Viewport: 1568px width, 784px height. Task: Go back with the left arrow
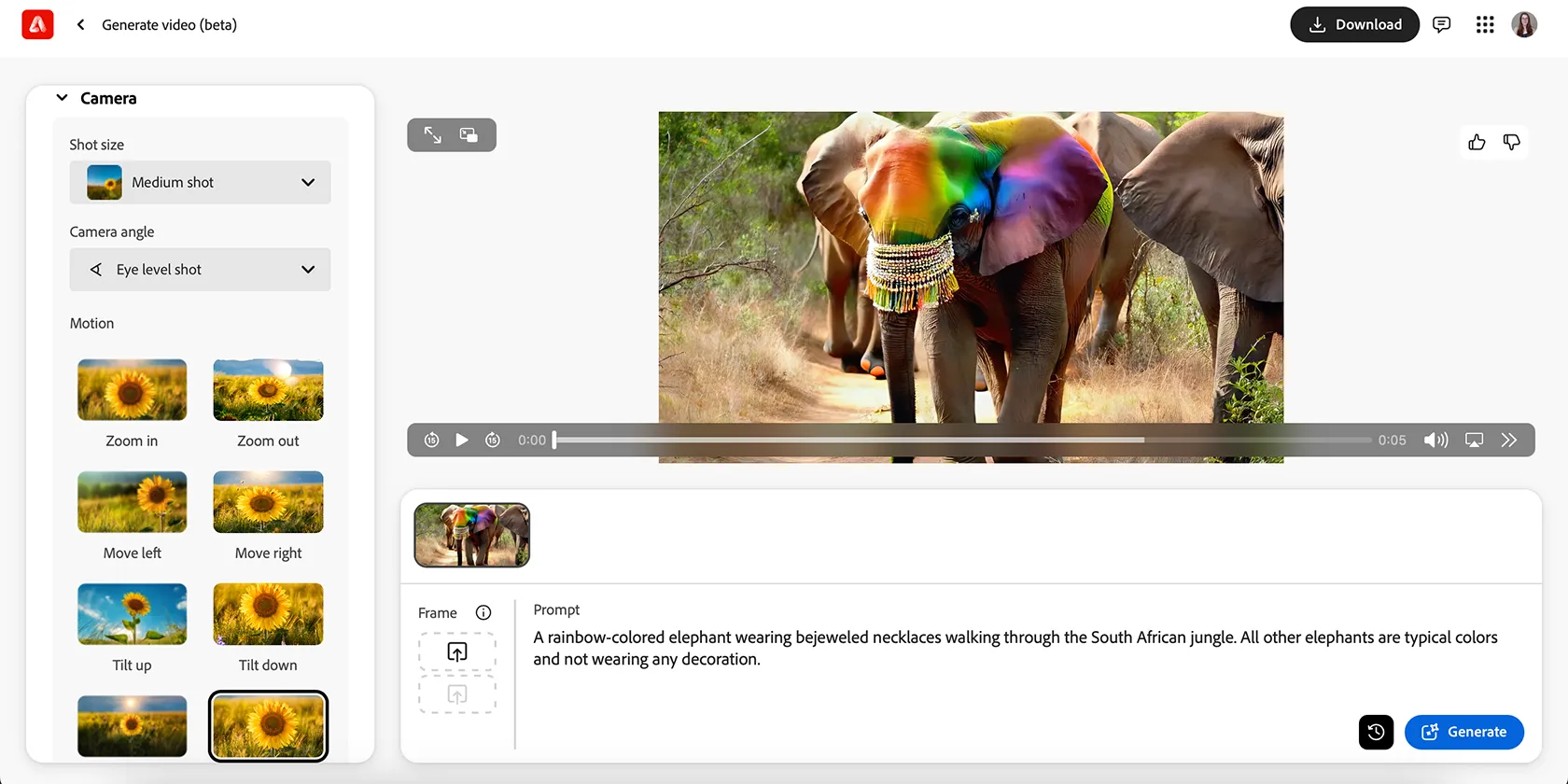pos(81,24)
